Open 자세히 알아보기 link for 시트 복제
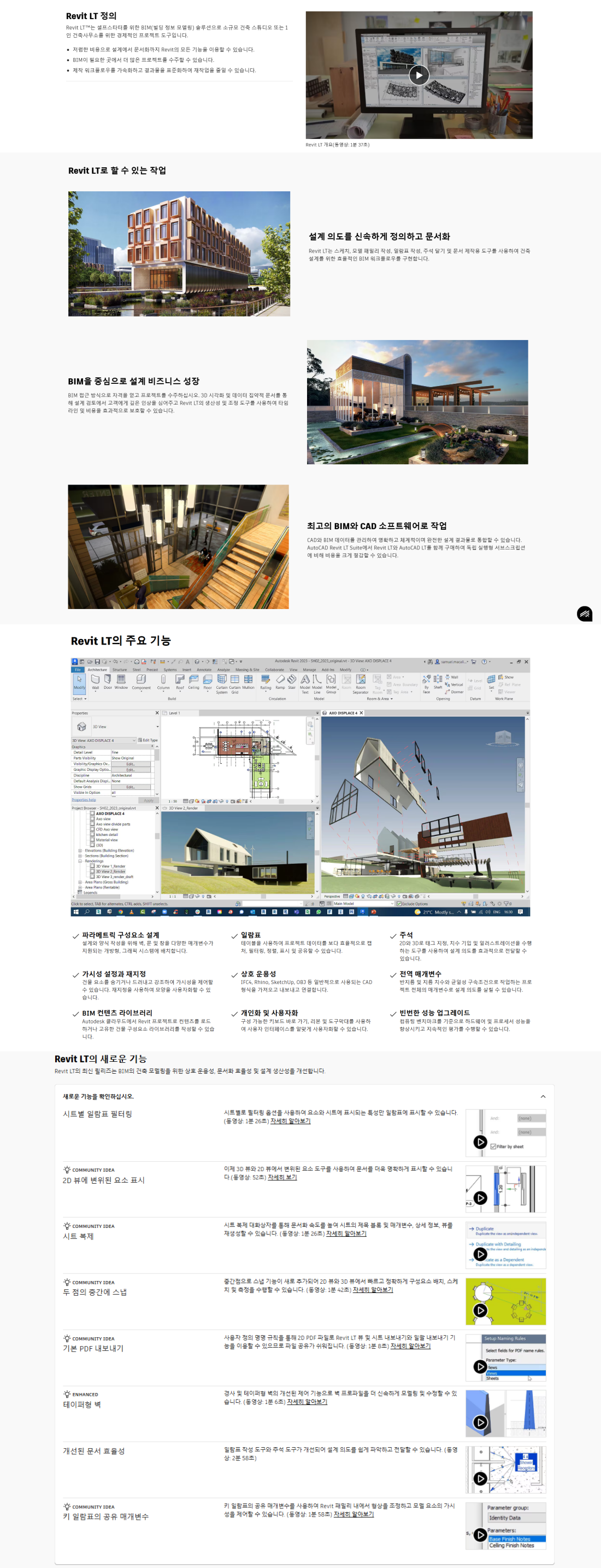The image size is (601, 1568). tap(346, 1233)
